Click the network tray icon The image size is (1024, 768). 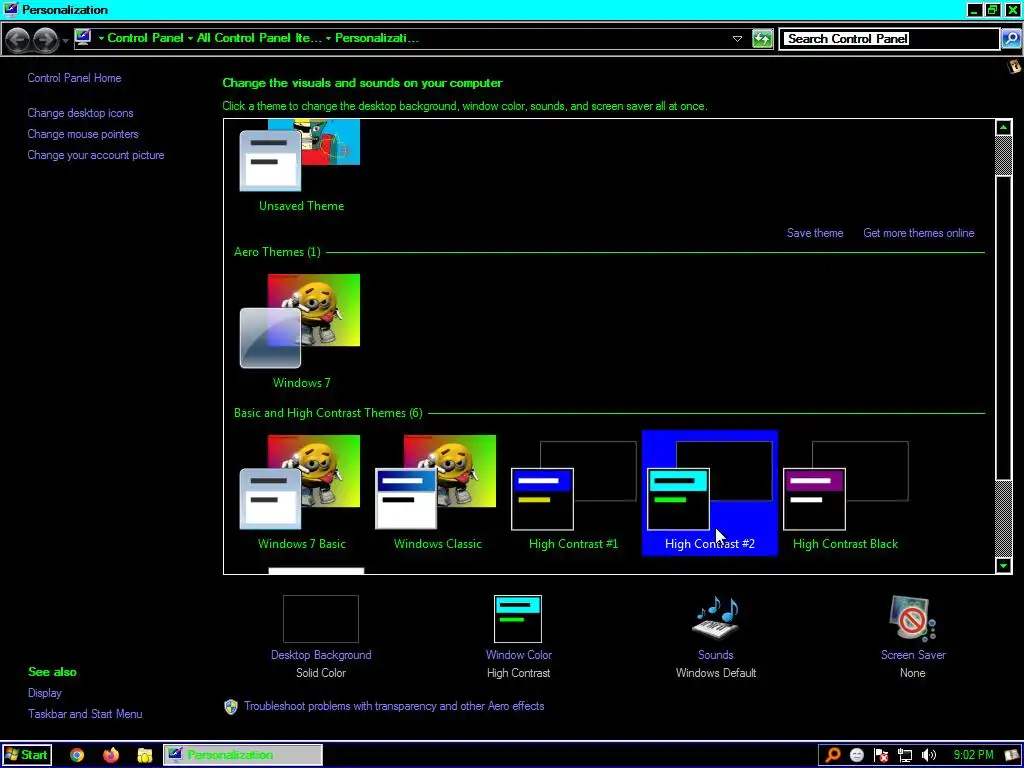[904, 756]
